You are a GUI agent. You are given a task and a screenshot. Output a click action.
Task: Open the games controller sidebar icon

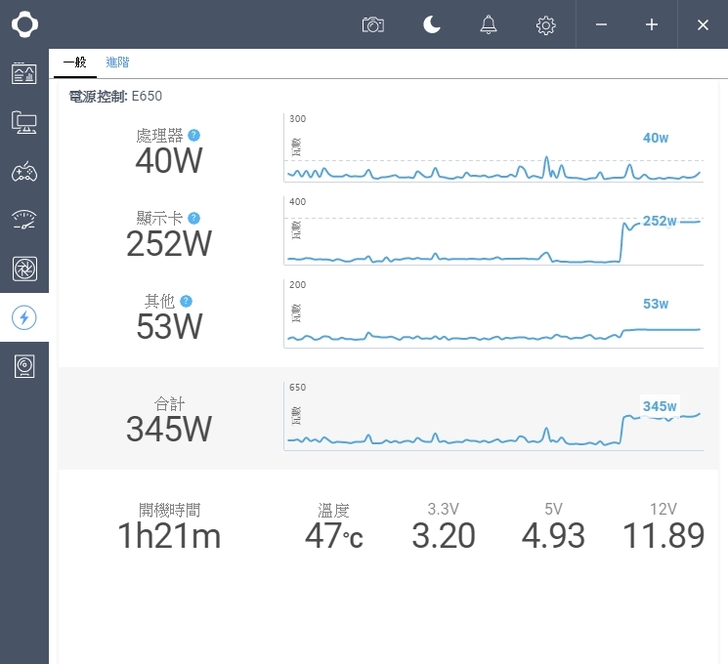click(24, 171)
